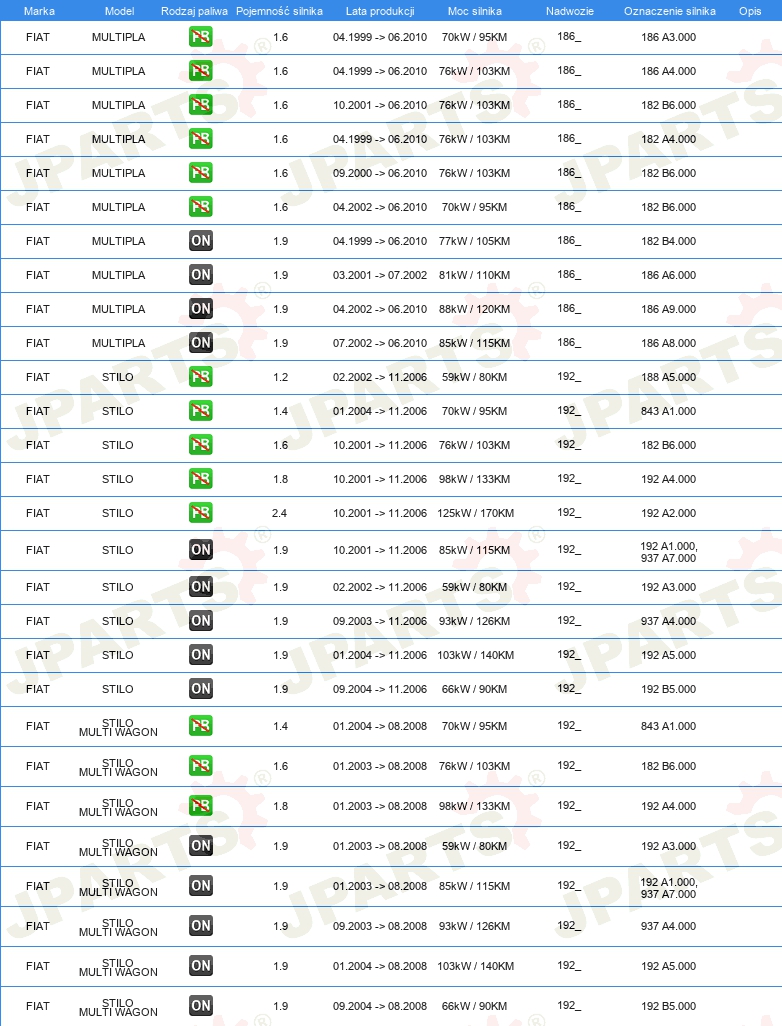Click ON diesel icon in Stilo 192 A3.000 11.2006 row
The image size is (782, 1026).
200,587
